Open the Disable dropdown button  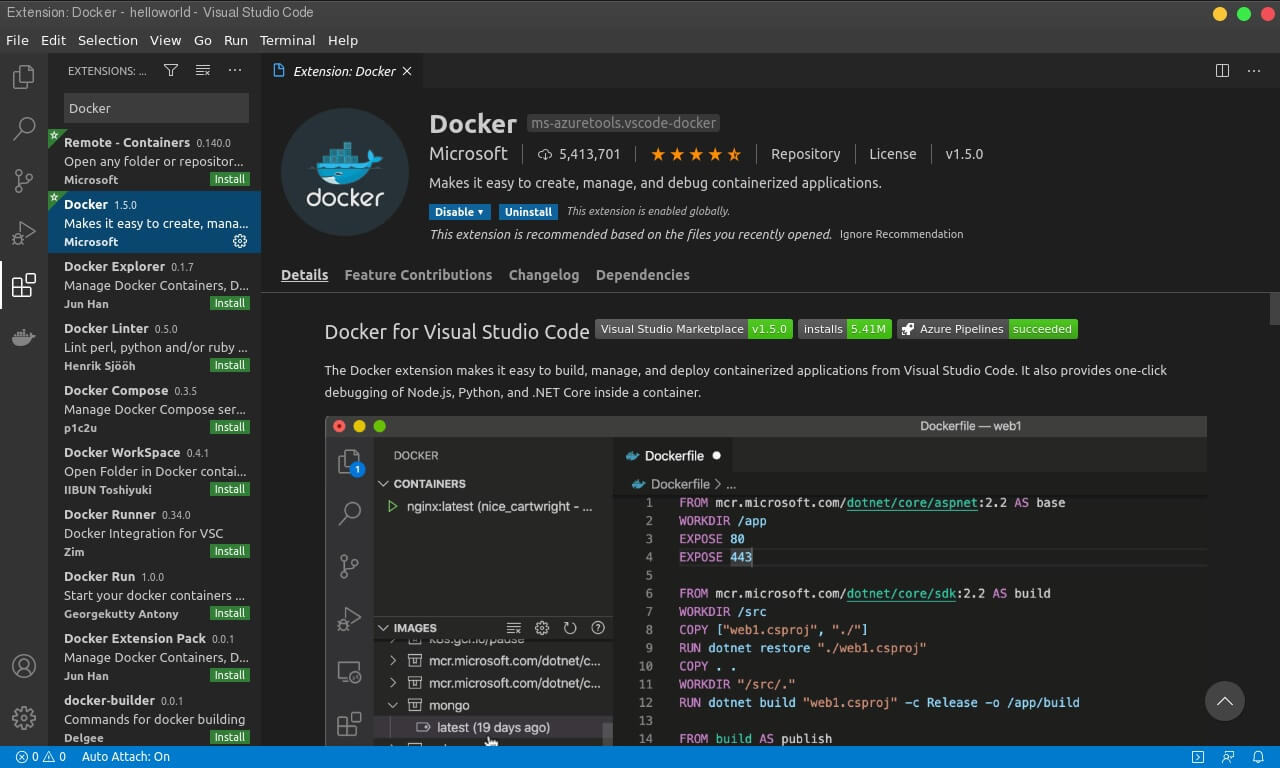point(460,212)
